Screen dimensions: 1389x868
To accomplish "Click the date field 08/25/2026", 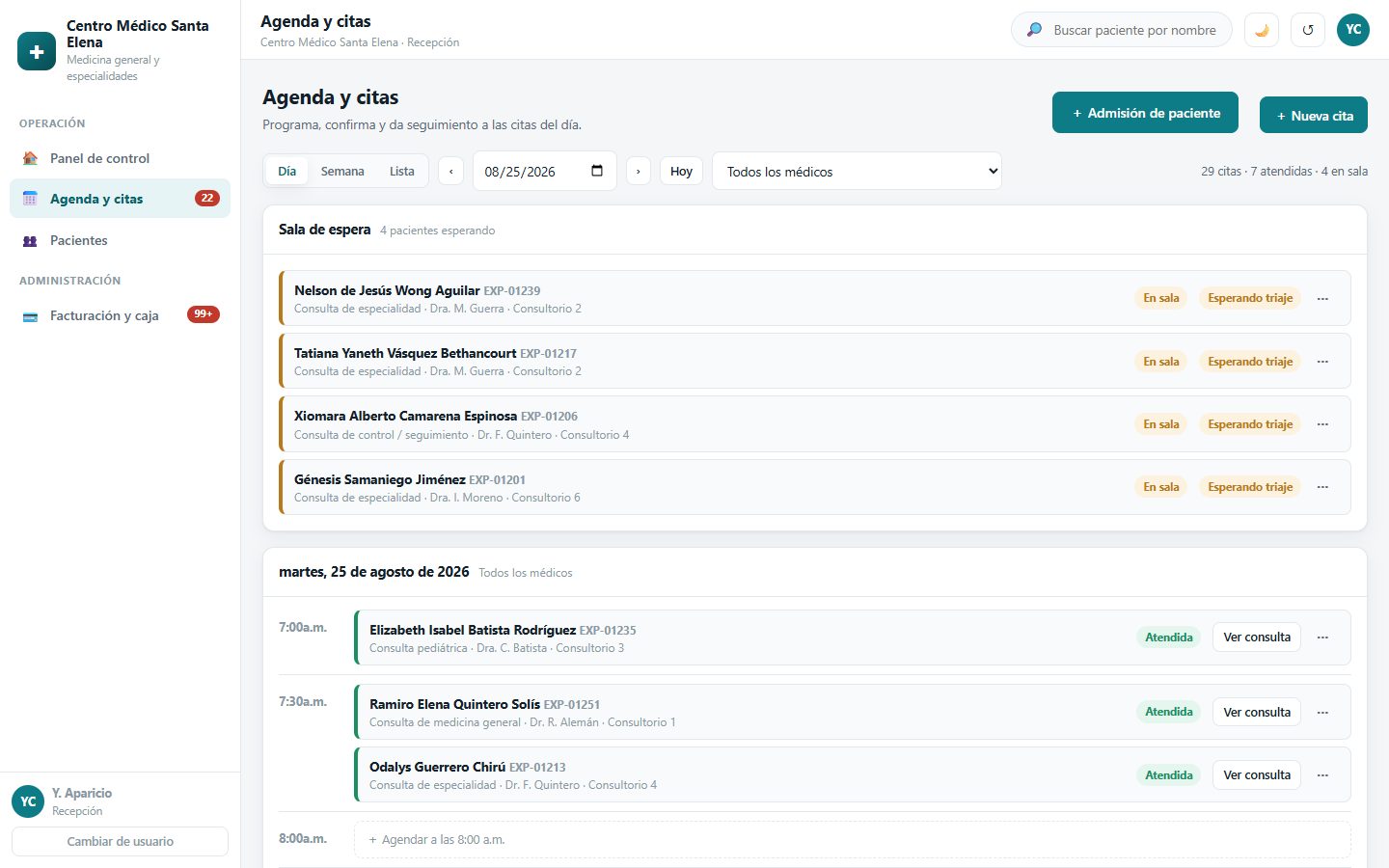I will pyautogui.click(x=544, y=172).
